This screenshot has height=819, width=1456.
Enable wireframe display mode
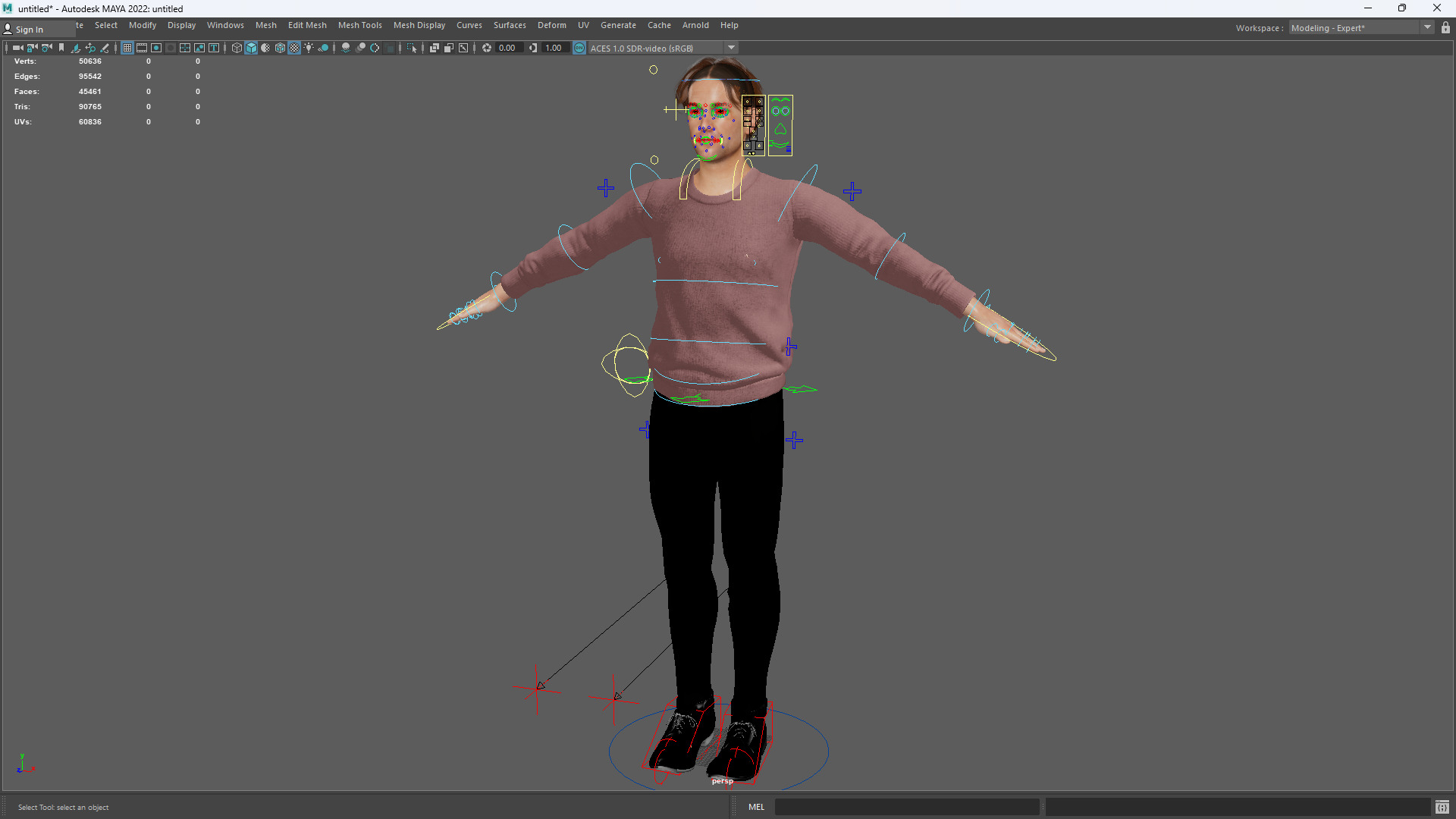pos(237,48)
